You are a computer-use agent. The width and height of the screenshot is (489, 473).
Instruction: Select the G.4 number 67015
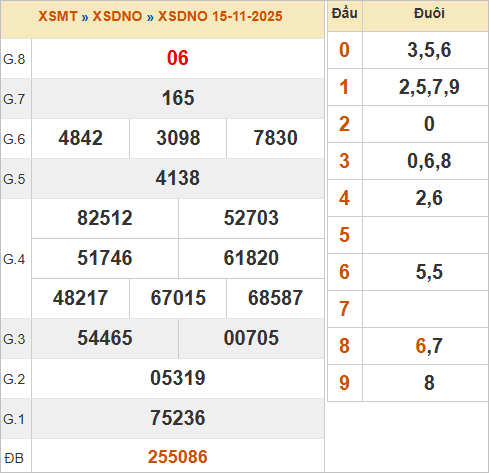point(178,298)
